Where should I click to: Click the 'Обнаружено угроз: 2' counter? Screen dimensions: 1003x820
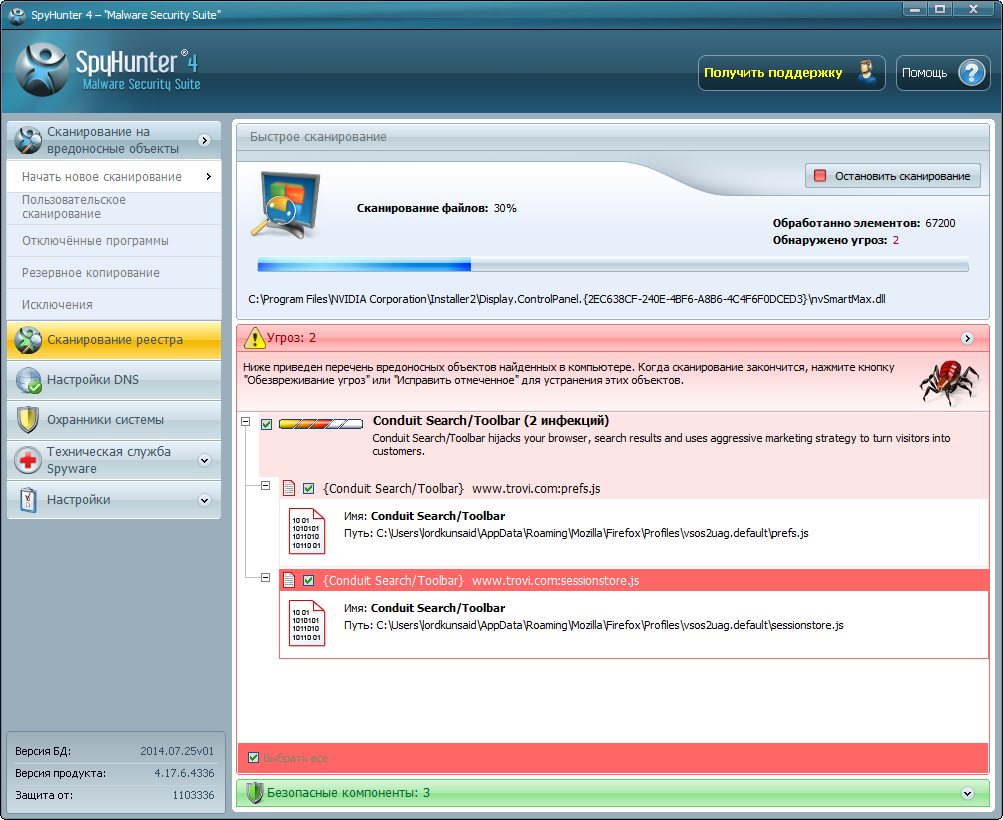point(835,240)
